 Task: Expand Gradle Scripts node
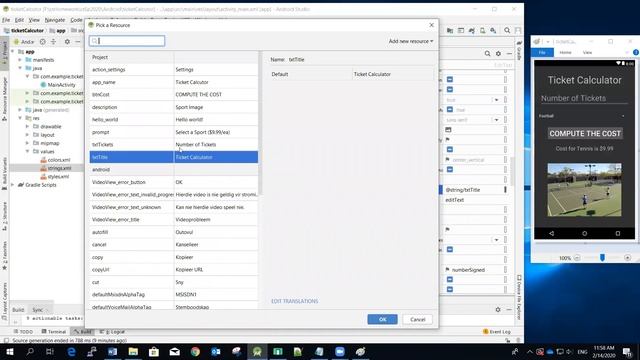pos(13,185)
